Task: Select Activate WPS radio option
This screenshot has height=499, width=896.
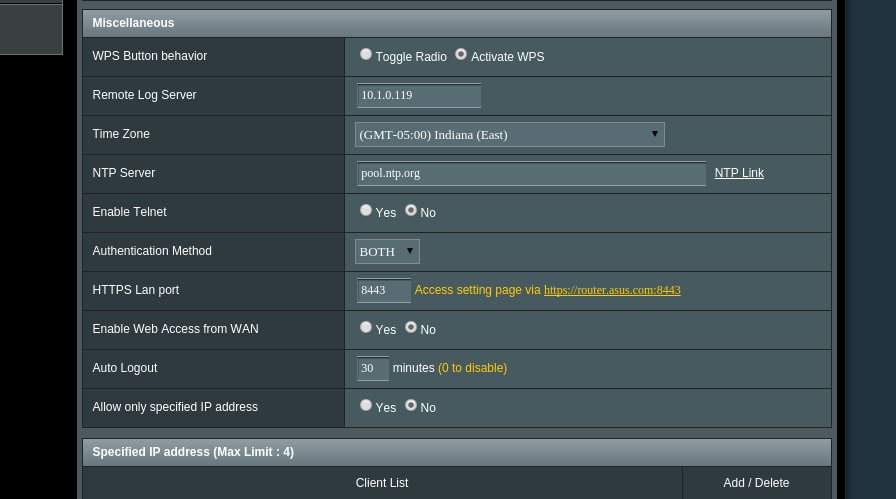Action: [461, 54]
